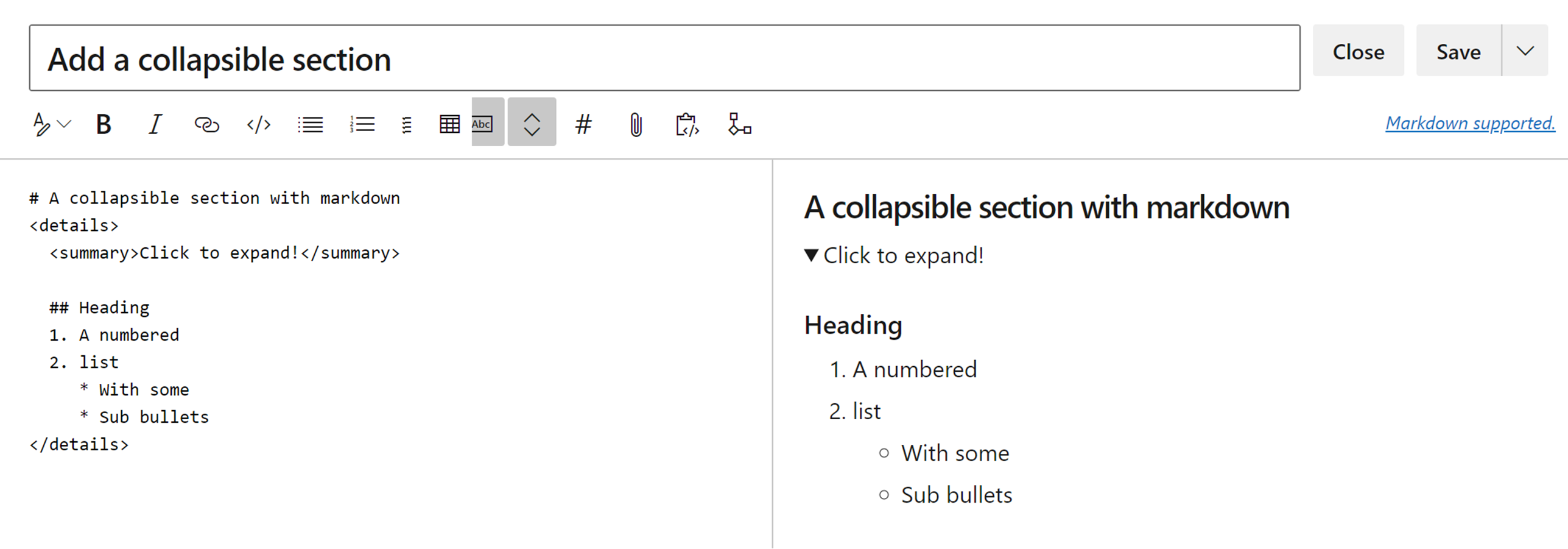
Task: Mention a work item with #
Action: coord(583,124)
